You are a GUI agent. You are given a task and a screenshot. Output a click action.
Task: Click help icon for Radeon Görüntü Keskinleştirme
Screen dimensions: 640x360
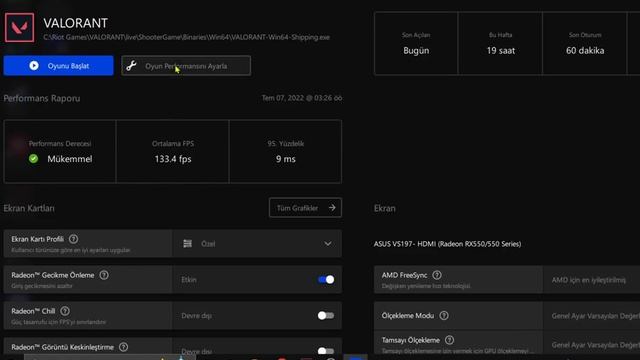pyautogui.click(x=123, y=347)
